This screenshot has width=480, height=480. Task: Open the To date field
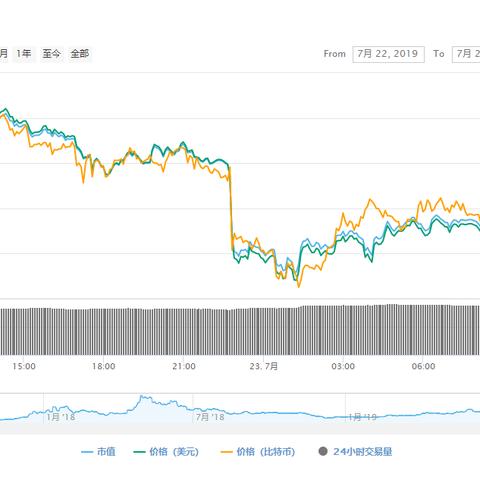point(466,54)
